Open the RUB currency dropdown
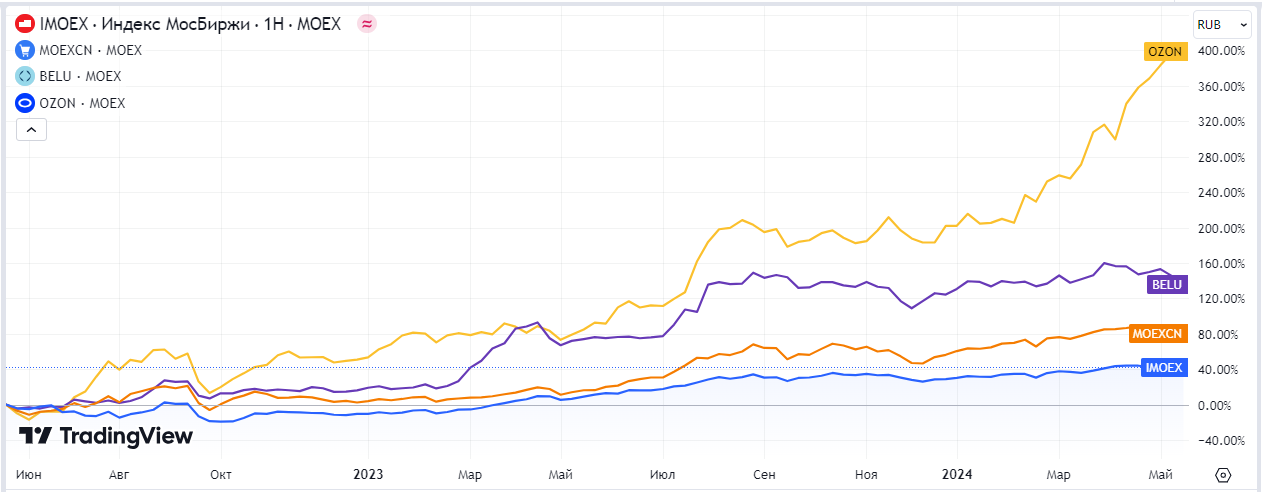The width and height of the screenshot is (1262, 492). [x=1222, y=24]
